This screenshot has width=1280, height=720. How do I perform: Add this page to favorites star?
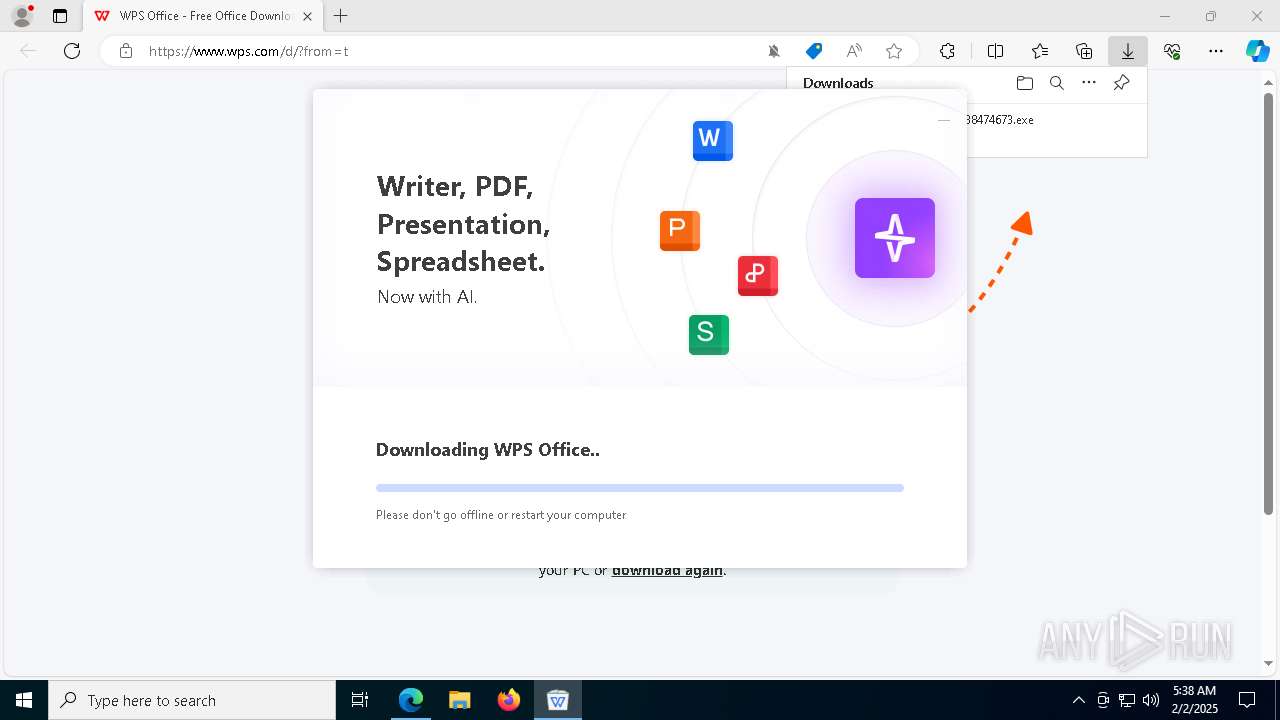pos(894,51)
